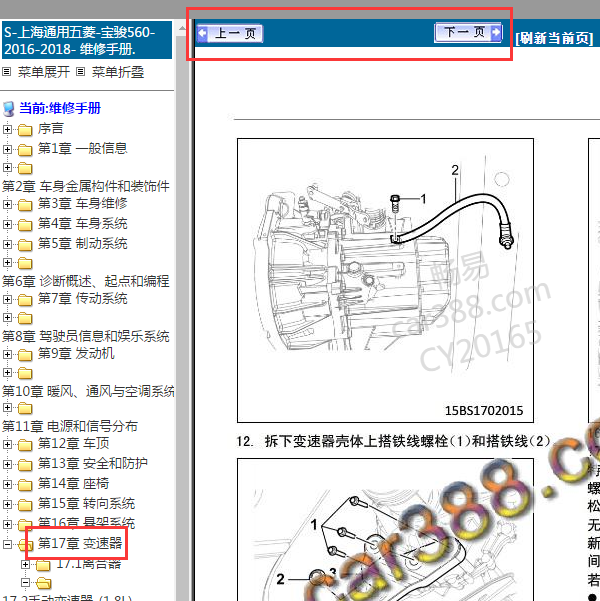The image size is (600, 601).
Task: Expand the 第2章 车身金属构件 node
Action: (7, 167)
